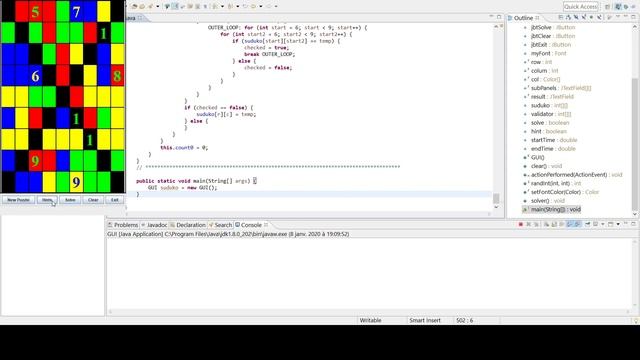Click the Hints button in Sudoku window

47,200
